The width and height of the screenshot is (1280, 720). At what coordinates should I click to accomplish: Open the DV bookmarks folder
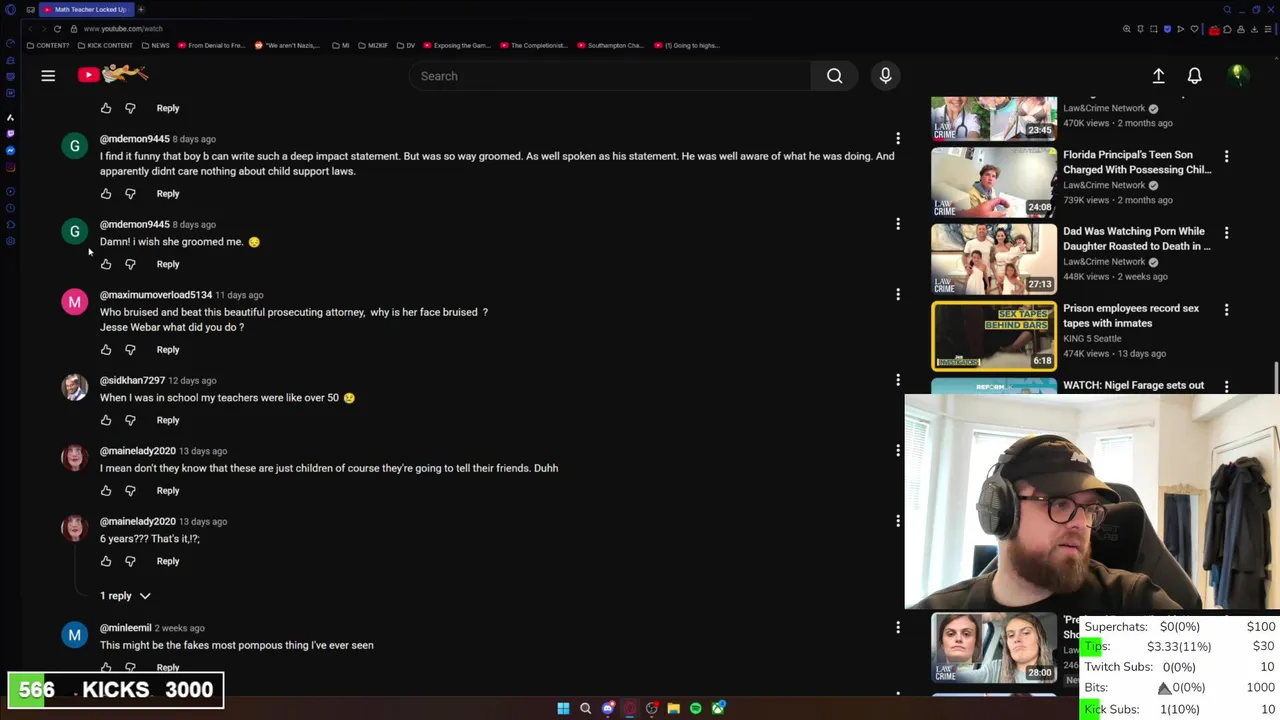tap(405, 45)
